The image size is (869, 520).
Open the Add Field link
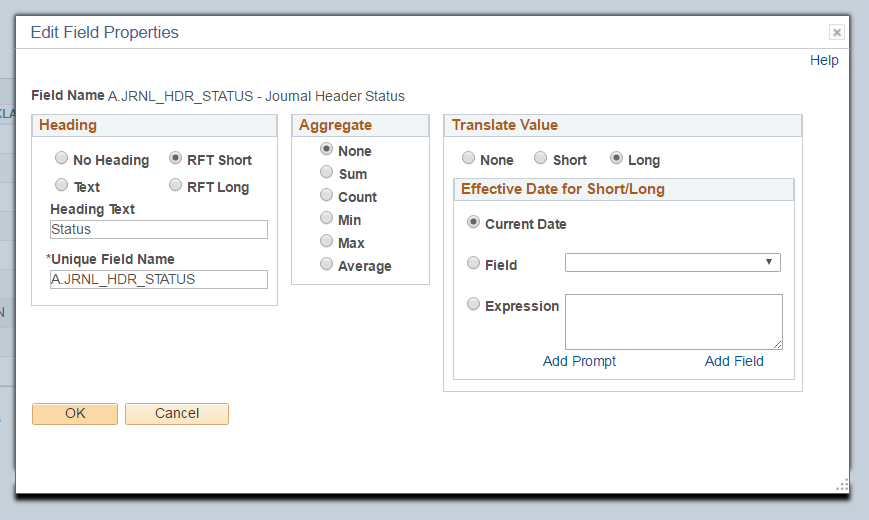click(x=734, y=361)
